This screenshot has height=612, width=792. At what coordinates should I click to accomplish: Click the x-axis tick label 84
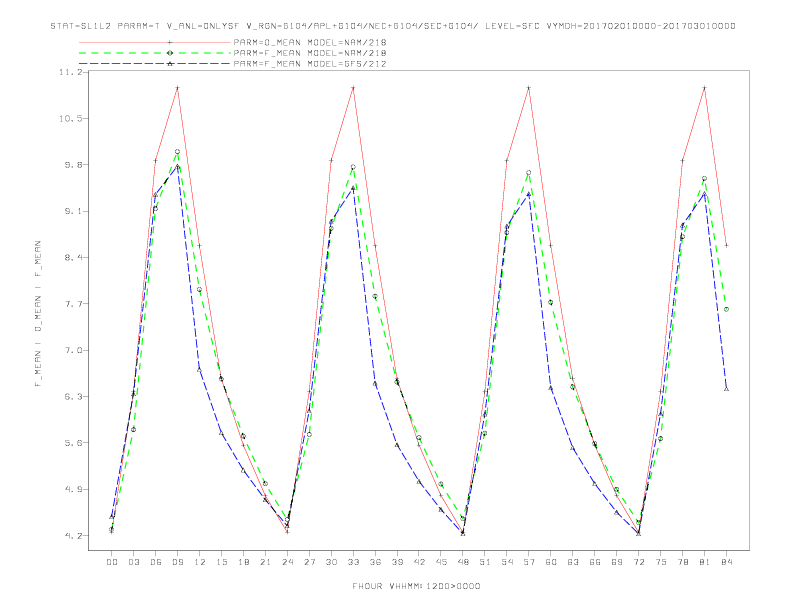click(727, 562)
